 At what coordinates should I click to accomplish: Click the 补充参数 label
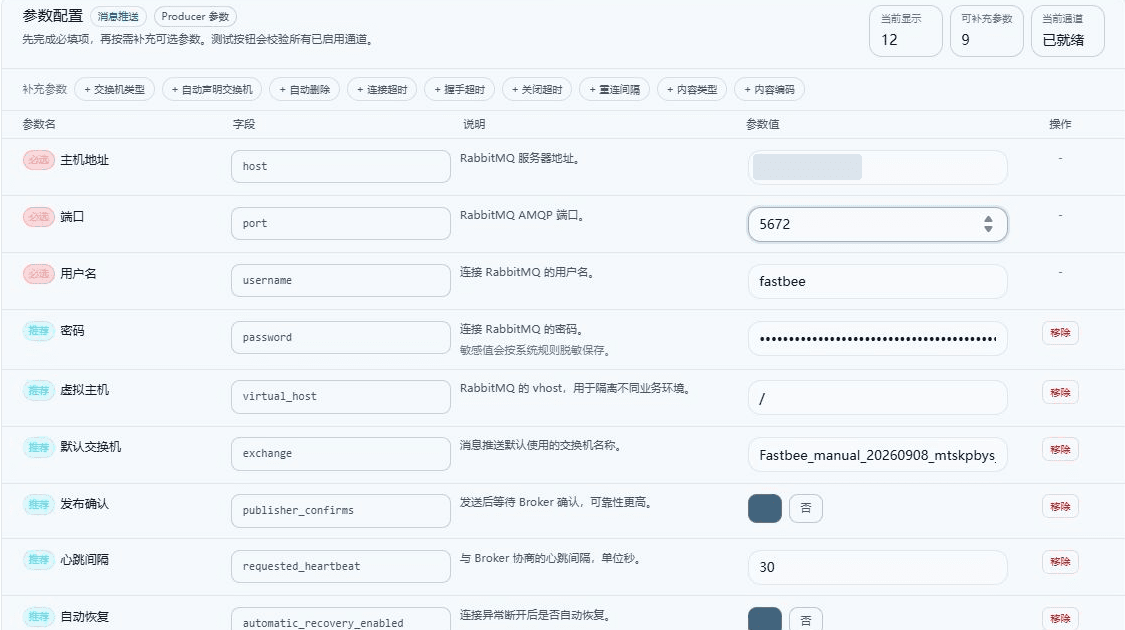coord(44,90)
